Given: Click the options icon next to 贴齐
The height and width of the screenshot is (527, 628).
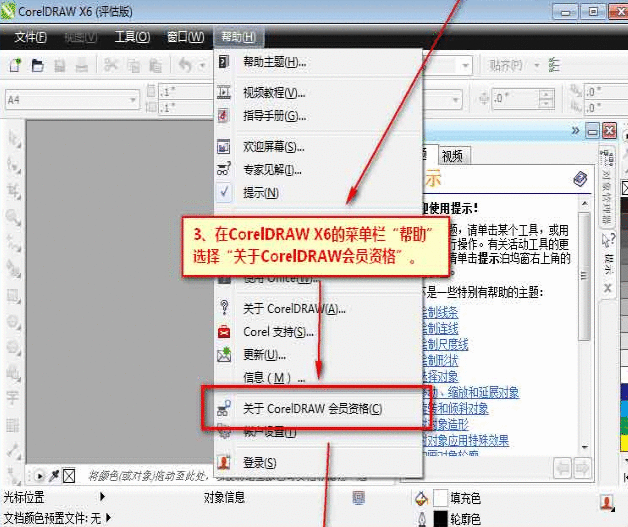Looking at the screenshot, I should [555, 65].
